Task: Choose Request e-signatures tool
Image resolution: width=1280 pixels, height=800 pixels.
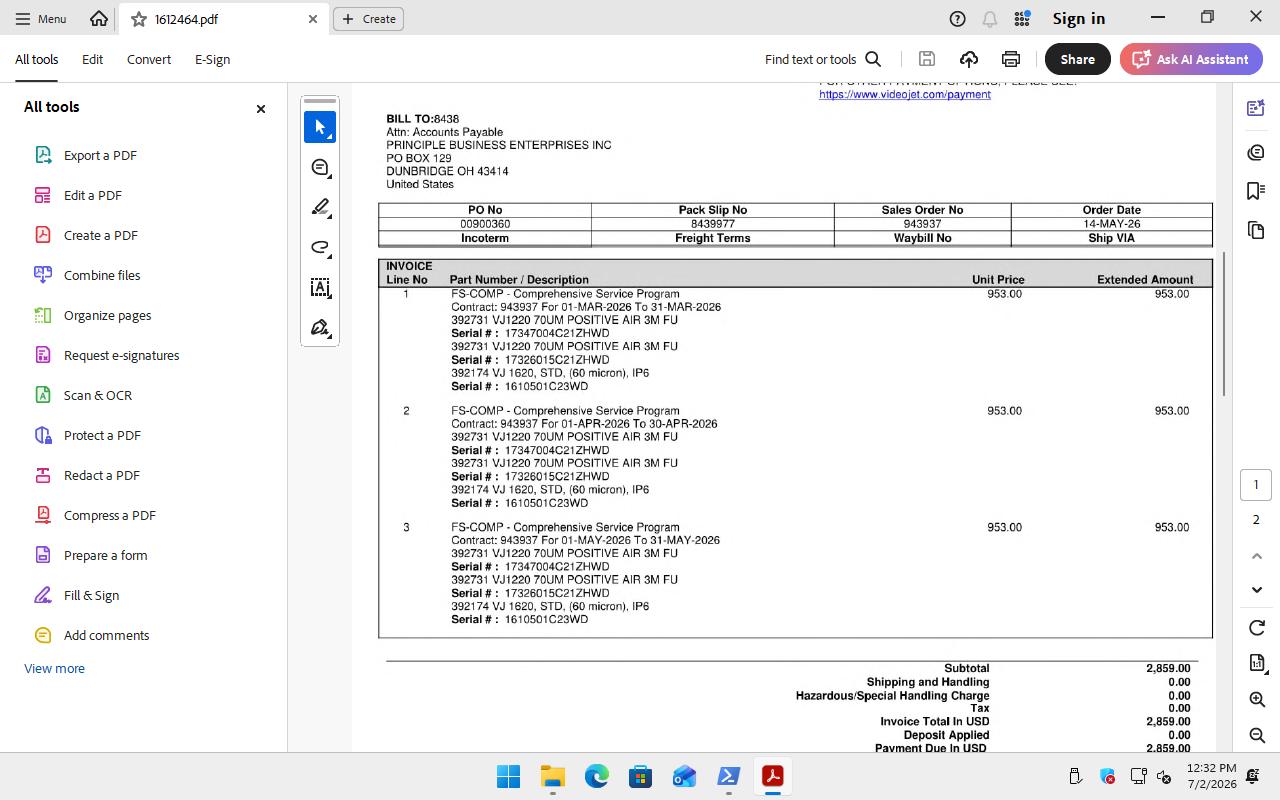Action: point(121,355)
